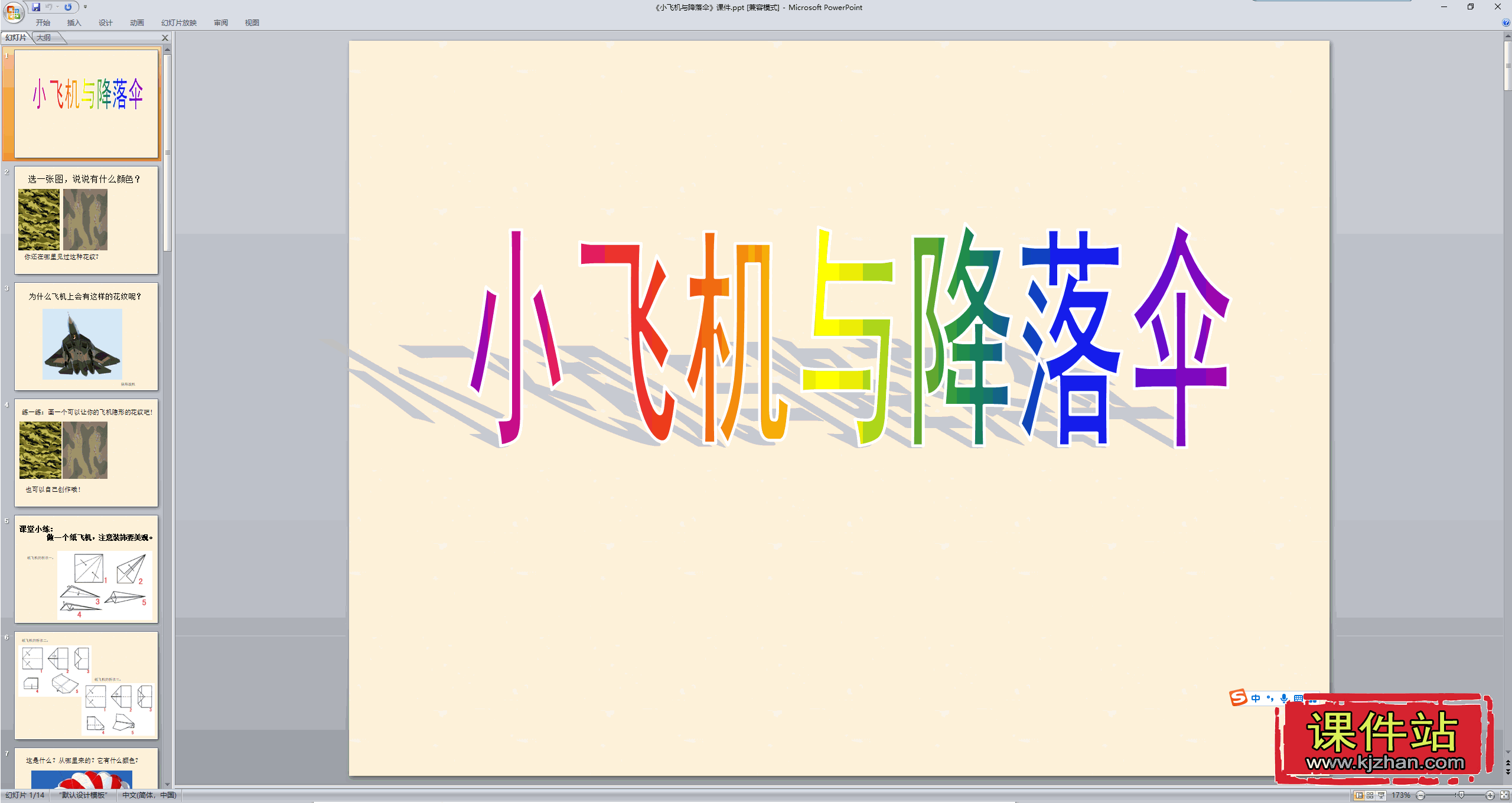Open the undo history dropdown arrow
Viewport: 1512px width, 803px height.
(x=58, y=7)
